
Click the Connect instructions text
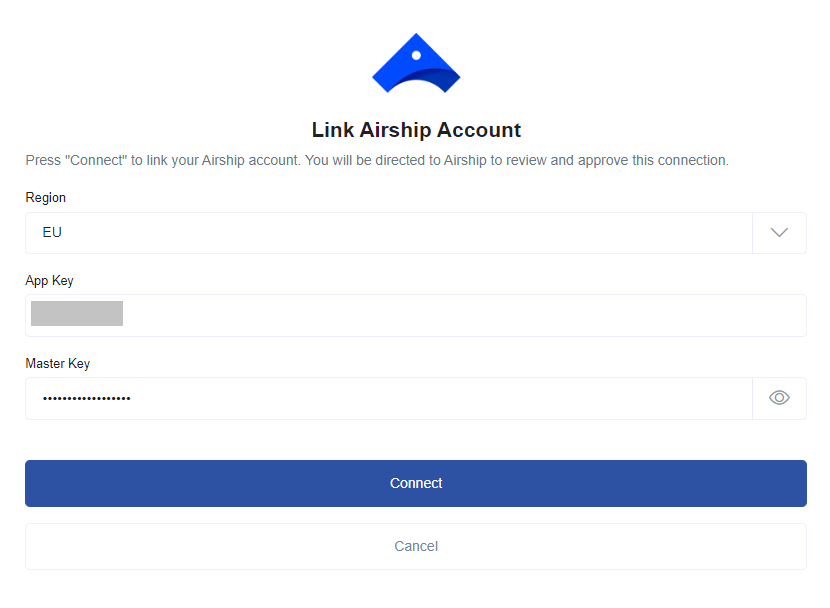click(377, 159)
